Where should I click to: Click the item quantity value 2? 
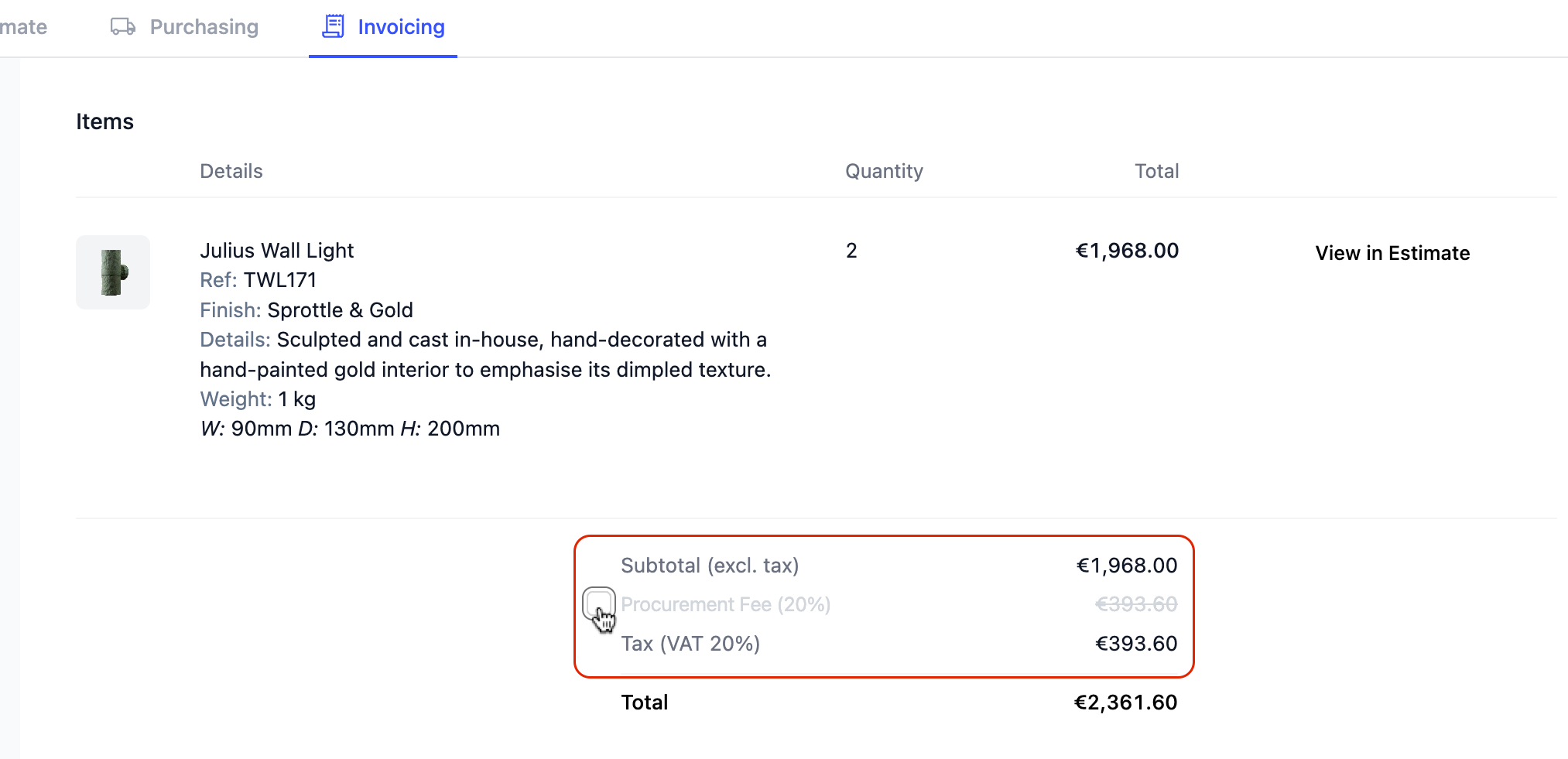tap(851, 251)
